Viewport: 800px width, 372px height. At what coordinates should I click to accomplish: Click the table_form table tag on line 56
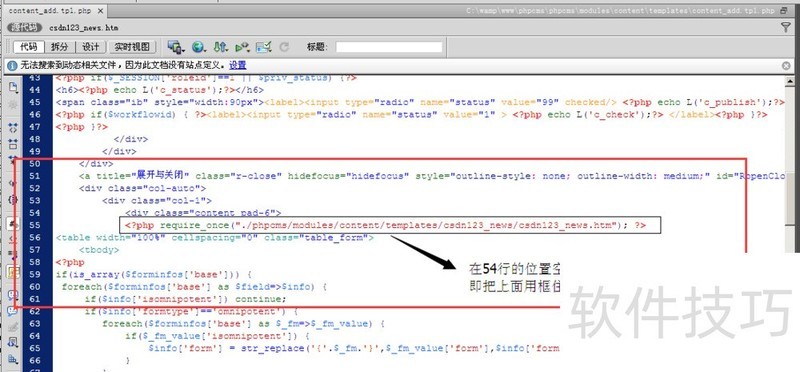click(215, 237)
